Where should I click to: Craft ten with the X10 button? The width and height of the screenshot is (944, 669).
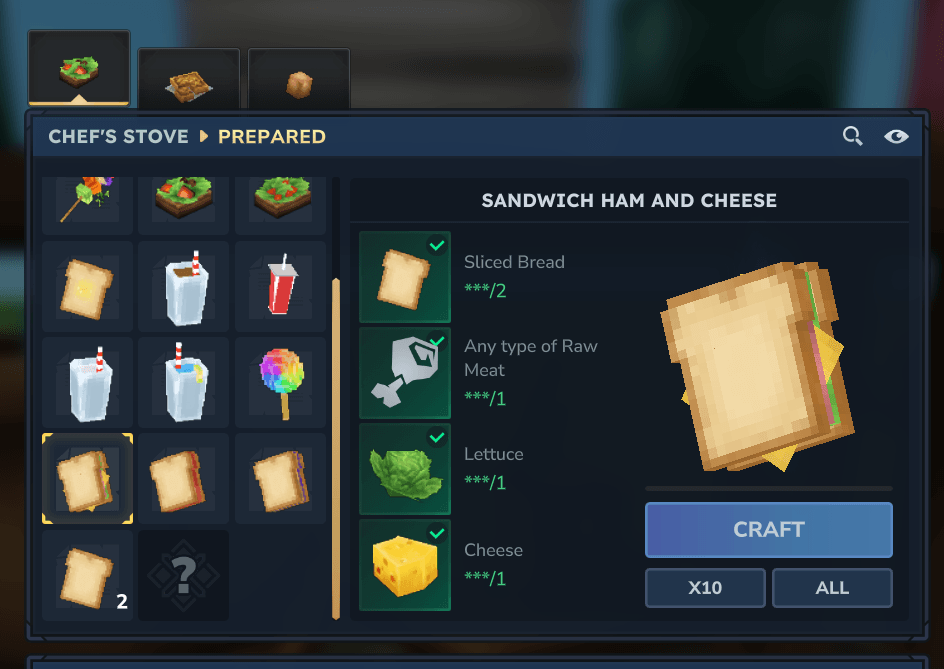point(706,588)
